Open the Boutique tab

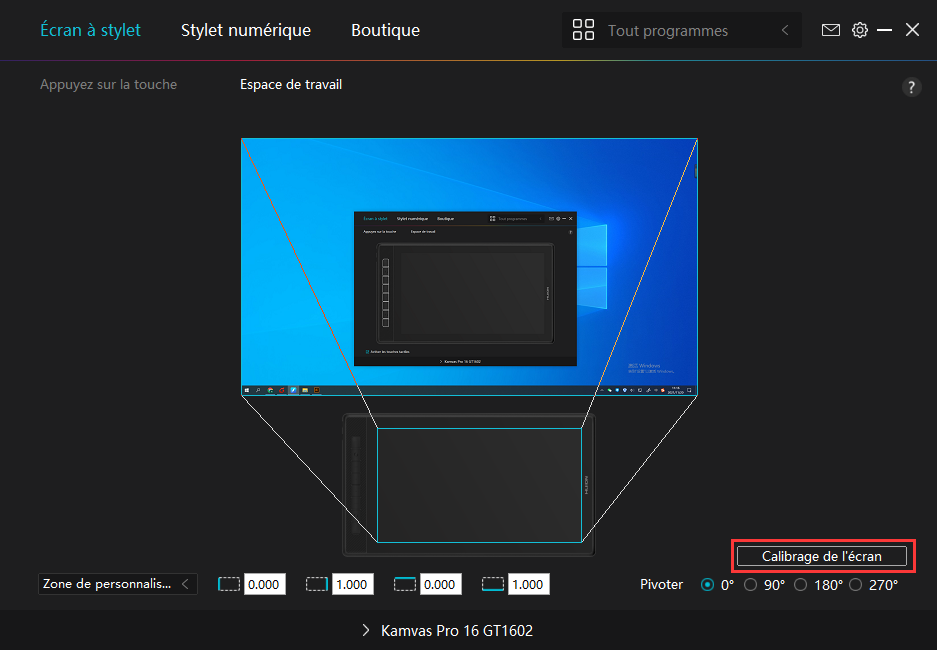[385, 30]
